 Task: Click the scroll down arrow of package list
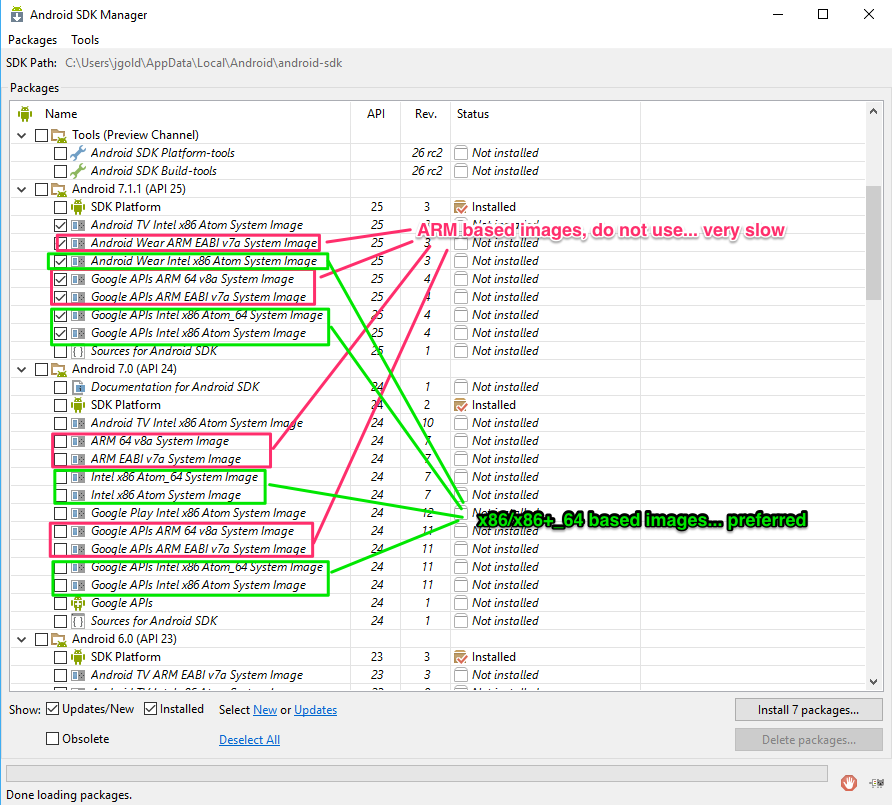click(x=873, y=682)
